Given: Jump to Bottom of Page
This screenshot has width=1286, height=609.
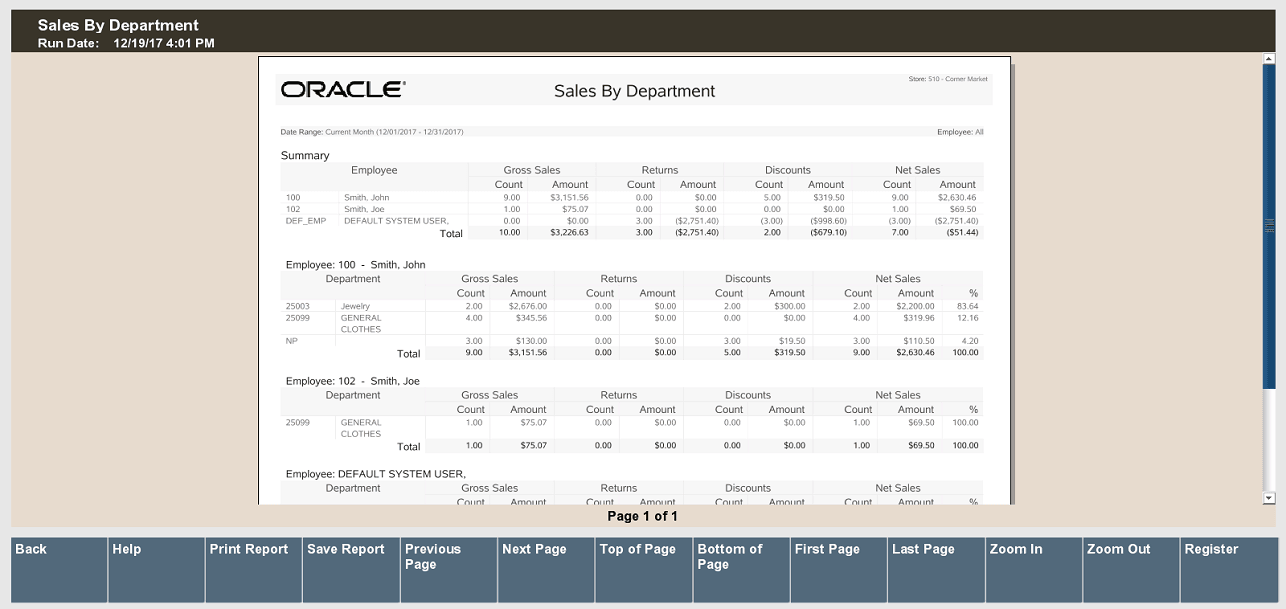Looking at the screenshot, I should coord(741,570).
